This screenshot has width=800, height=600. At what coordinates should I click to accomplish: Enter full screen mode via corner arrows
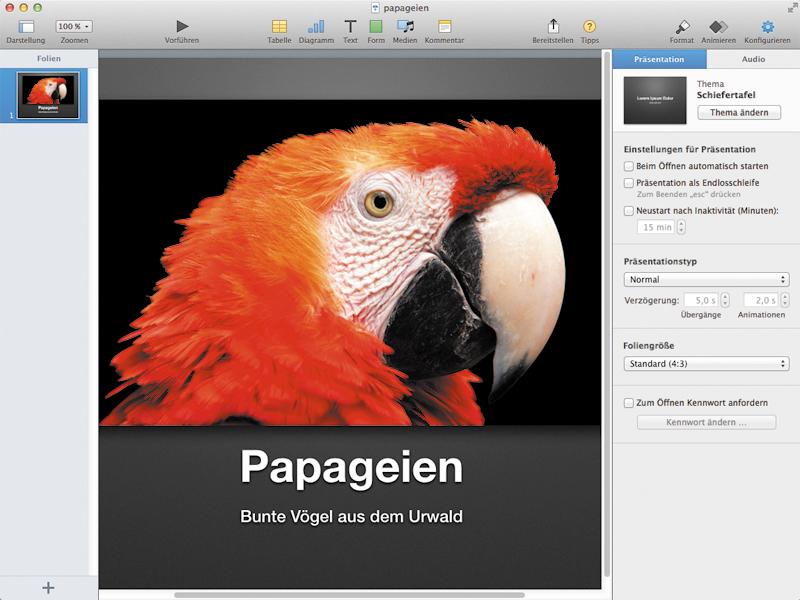tap(792, 7)
